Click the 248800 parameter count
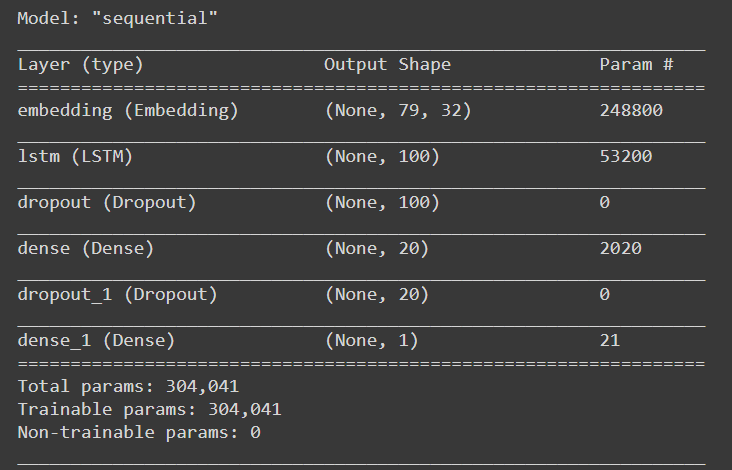 pos(630,111)
